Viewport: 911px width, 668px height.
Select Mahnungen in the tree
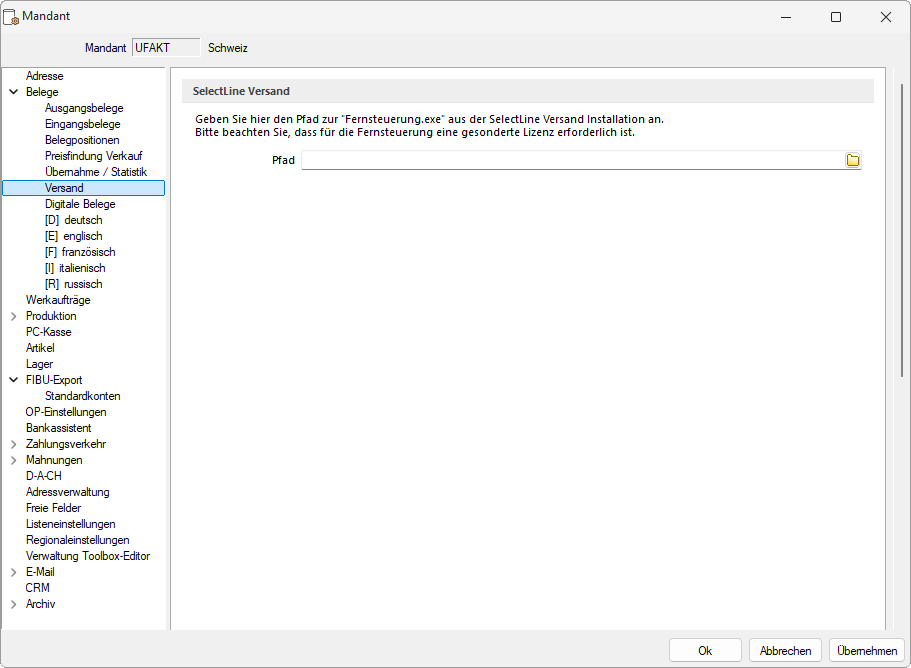click(54, 460)
